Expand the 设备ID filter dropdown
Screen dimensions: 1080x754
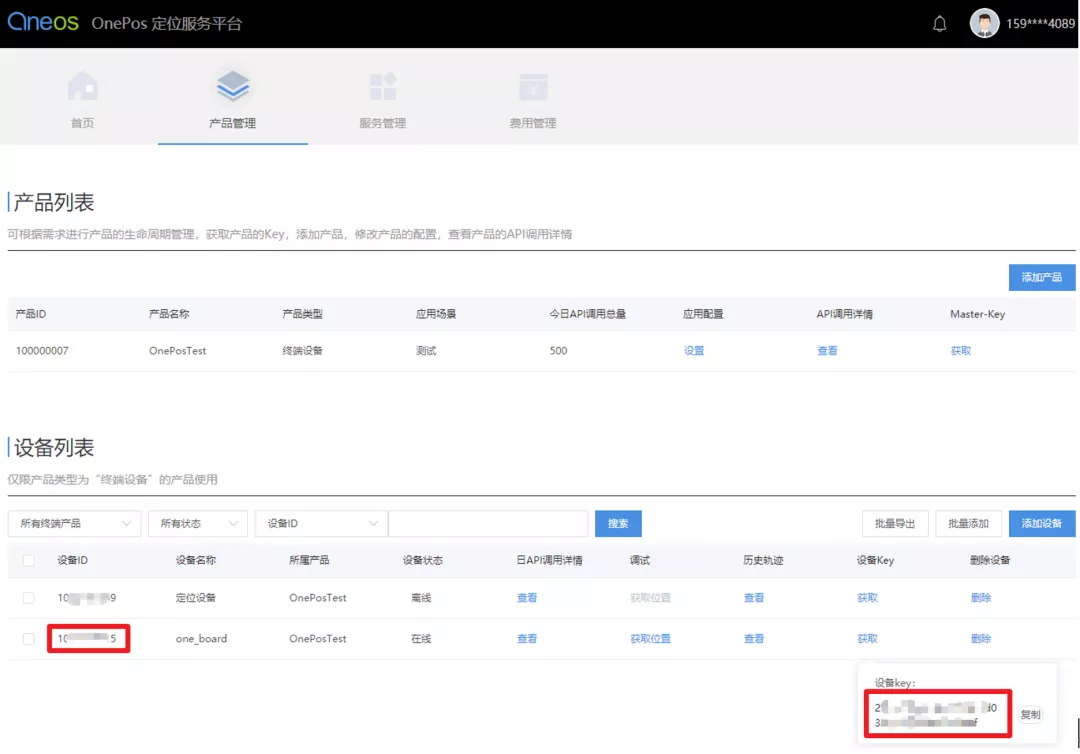(320, 523)
